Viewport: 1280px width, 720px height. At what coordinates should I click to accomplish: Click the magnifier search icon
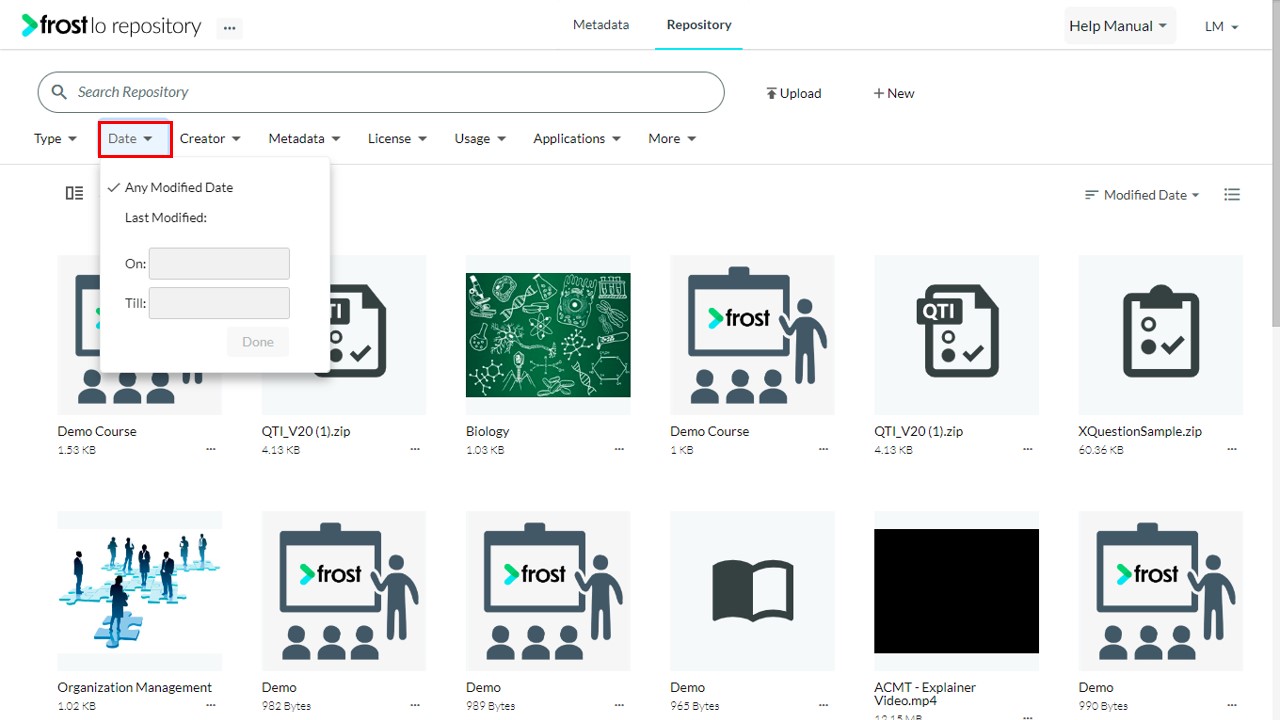tap(59, 92)
